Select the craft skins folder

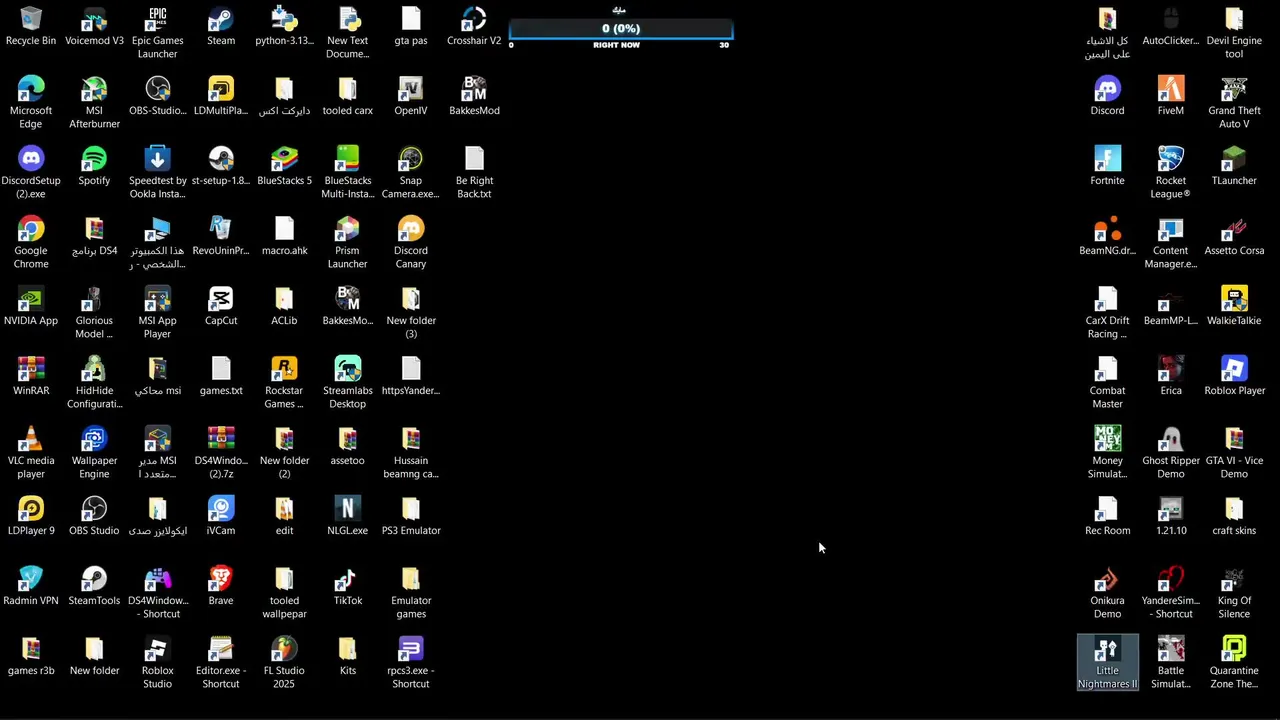click(x=1234, y=517)
